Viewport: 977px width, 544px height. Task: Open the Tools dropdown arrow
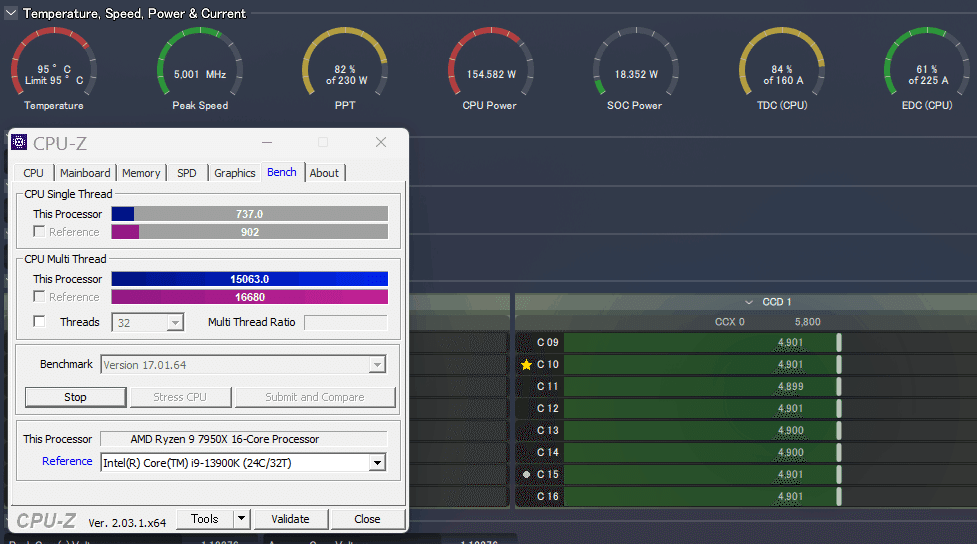pyautogui.click(x=242, y=518)
